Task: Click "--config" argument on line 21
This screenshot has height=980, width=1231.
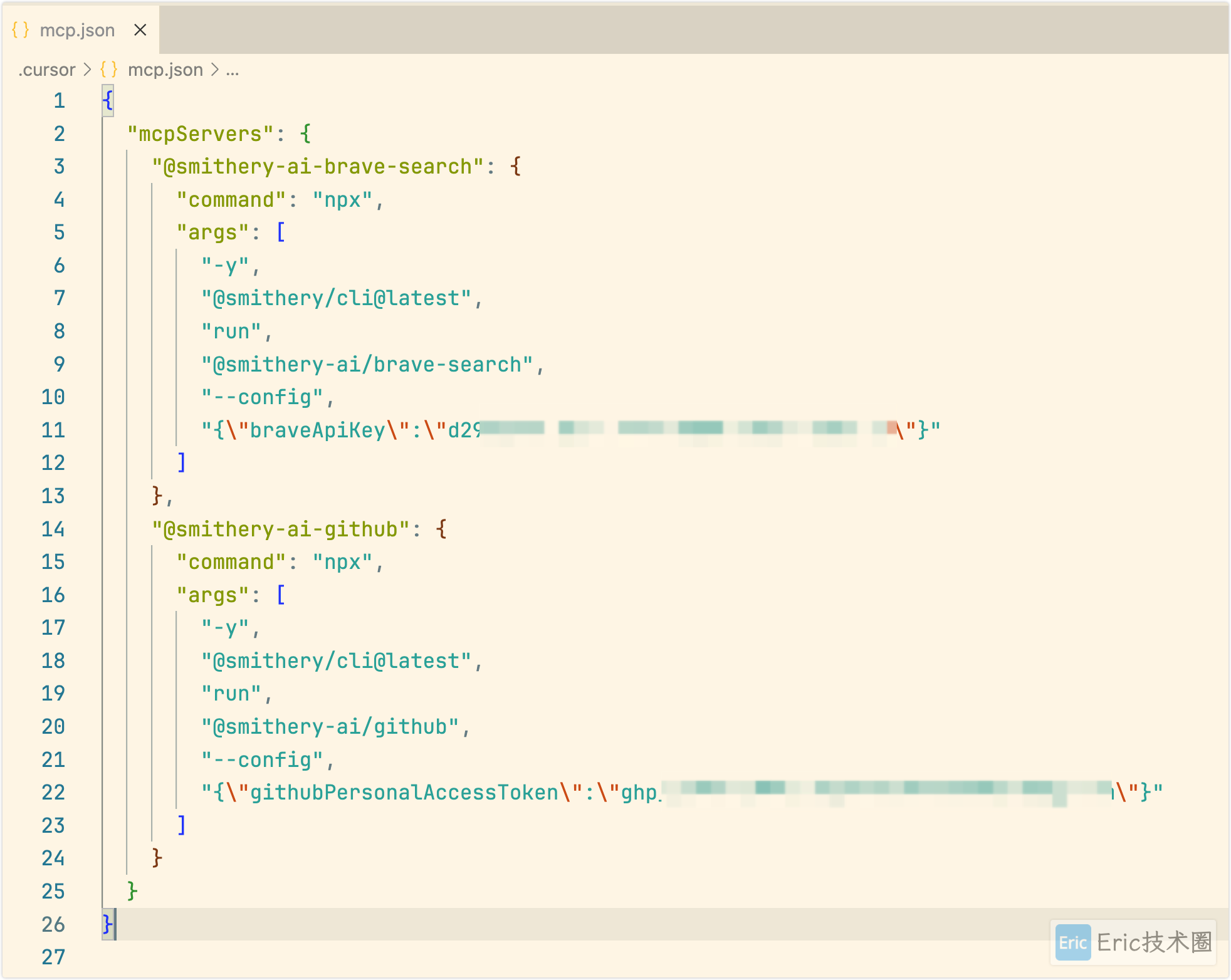Action: click(x=262, y=761)
